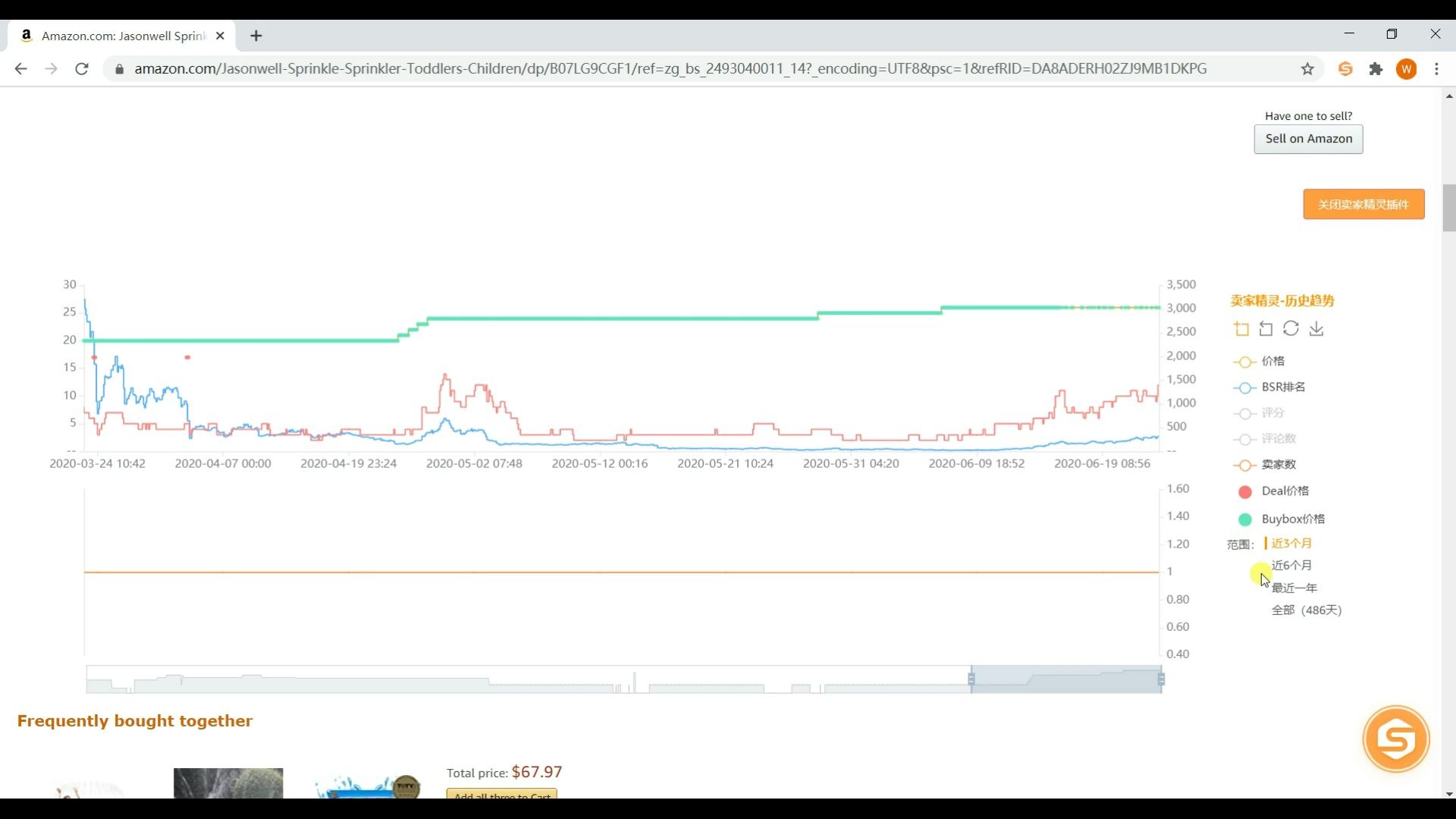Download the trend chart as image
This screenshot has height=819, width=1456.
point(1316,328)
